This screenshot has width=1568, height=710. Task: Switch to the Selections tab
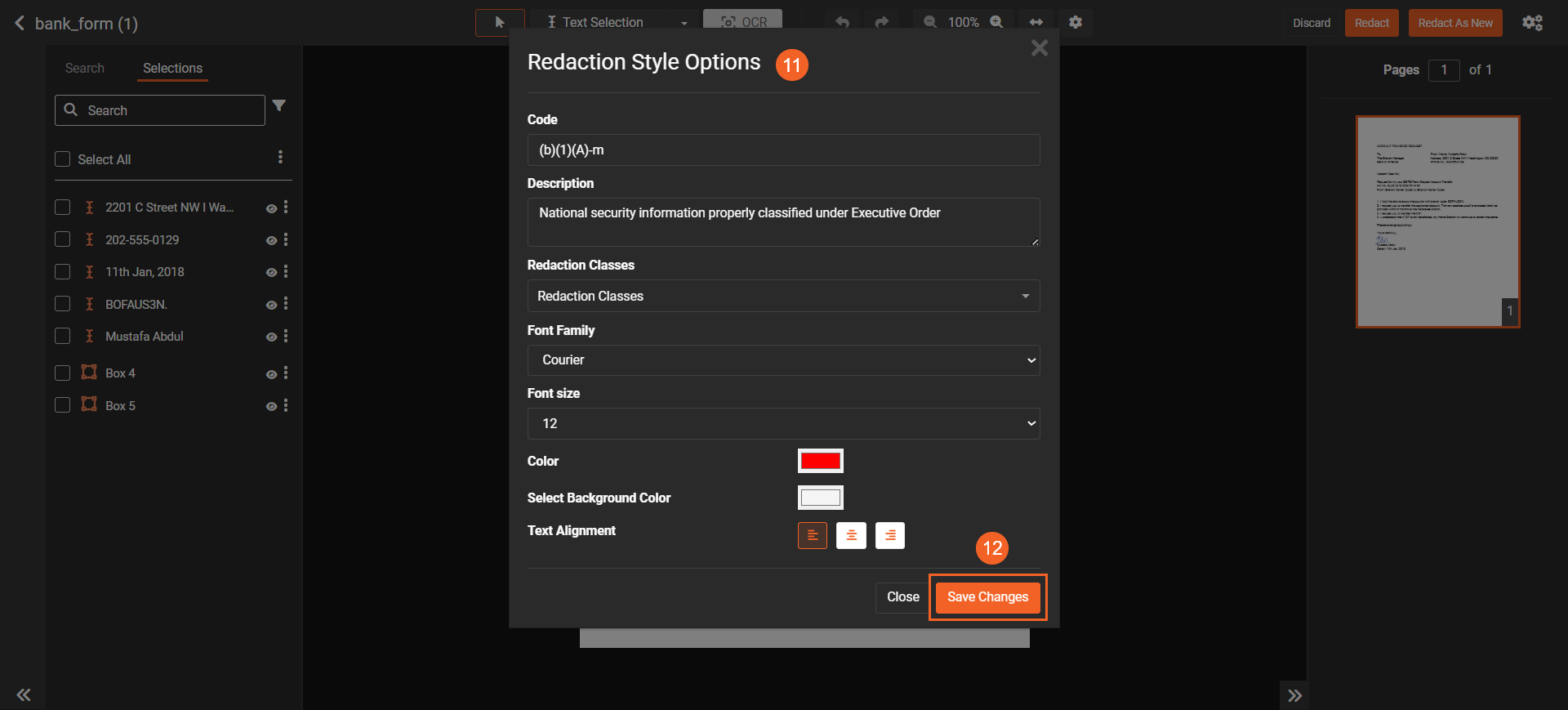click(x=172, y=68)
